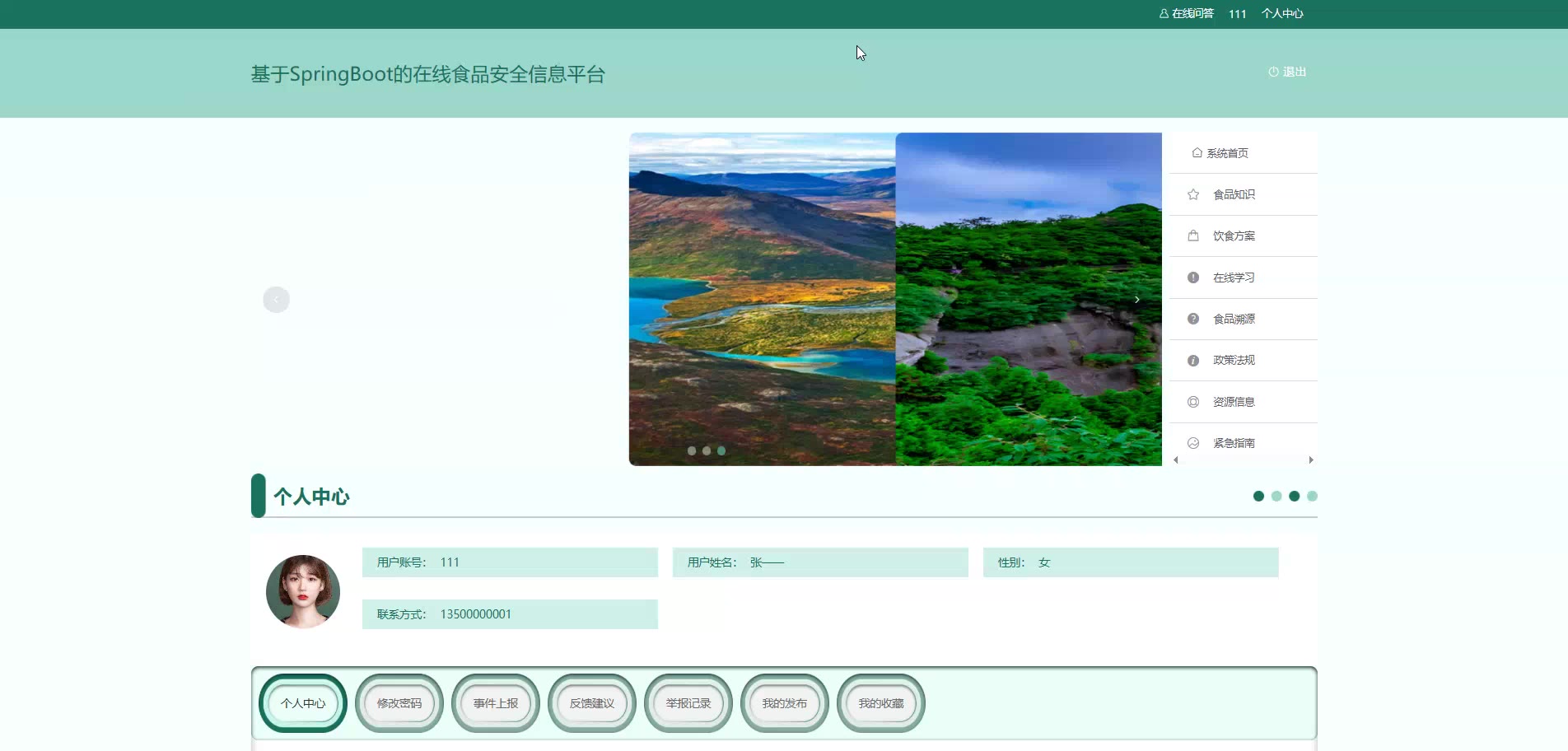Open the 事件上报 tab button
This screenshot has height=751, width=1568.
click(x=496, y=703)
